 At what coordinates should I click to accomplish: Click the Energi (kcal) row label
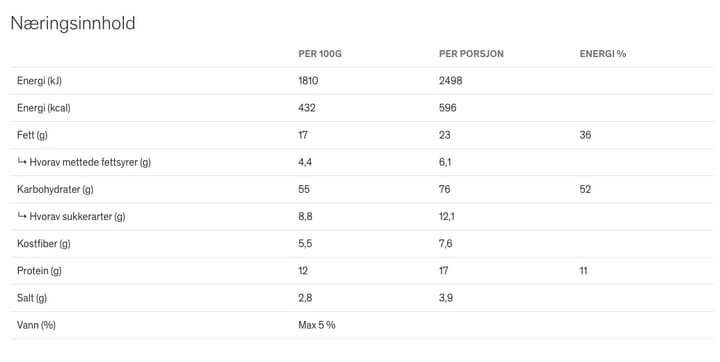(44, 108)
